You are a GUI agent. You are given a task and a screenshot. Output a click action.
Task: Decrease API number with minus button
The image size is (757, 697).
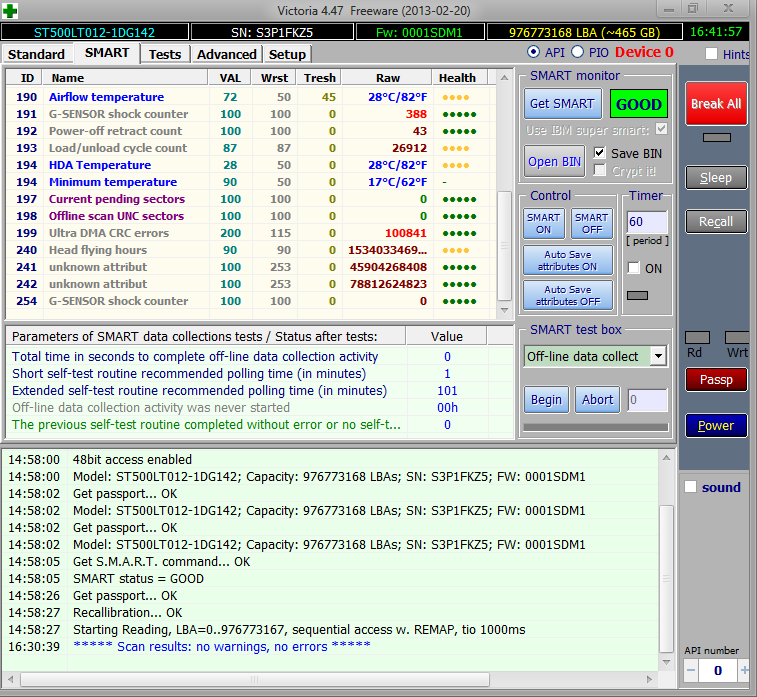pos(690,669)
